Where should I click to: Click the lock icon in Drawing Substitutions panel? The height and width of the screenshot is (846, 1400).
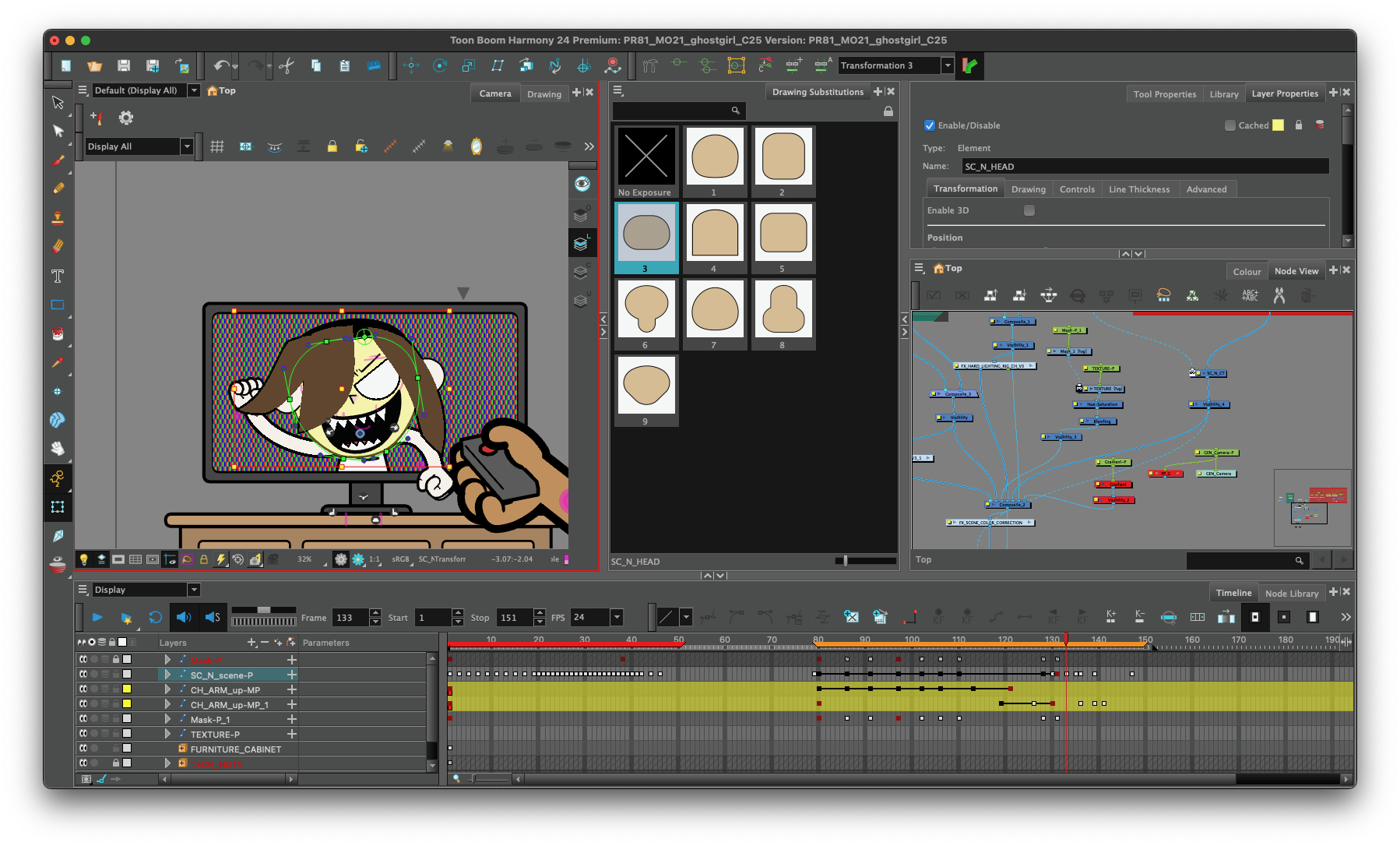(x=888, y=111)
